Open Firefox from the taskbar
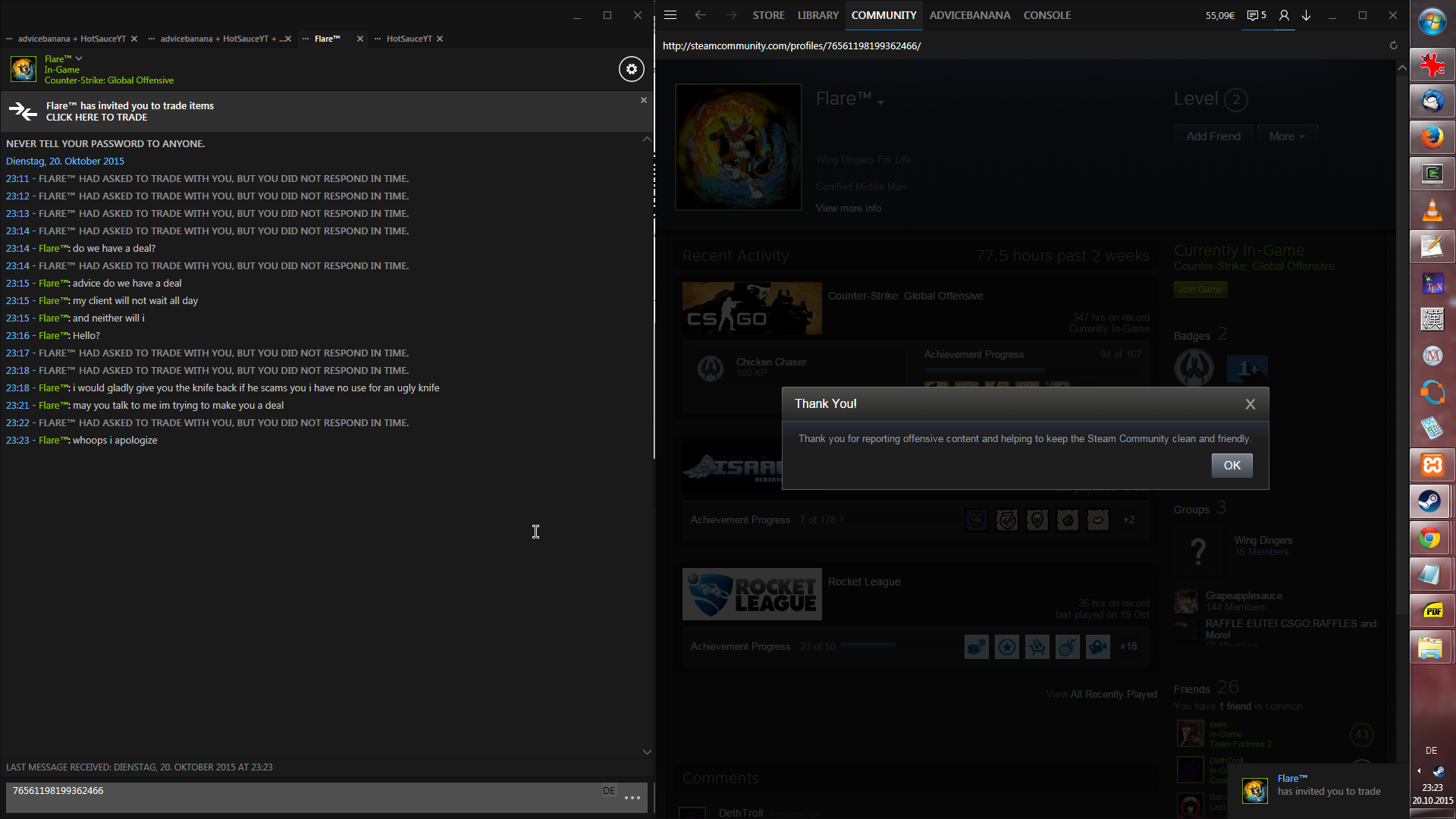 (x=1431, y=137)
